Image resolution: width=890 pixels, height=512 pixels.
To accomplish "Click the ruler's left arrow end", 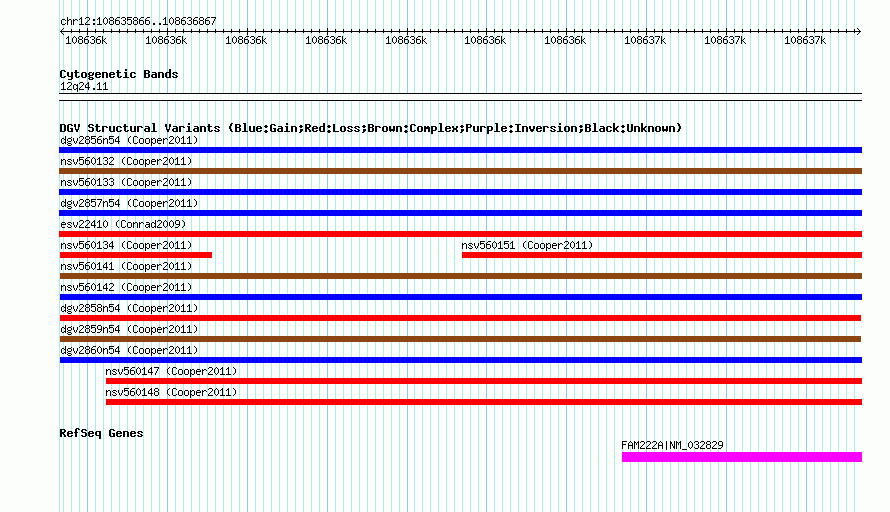I will [x=62, y=31].
